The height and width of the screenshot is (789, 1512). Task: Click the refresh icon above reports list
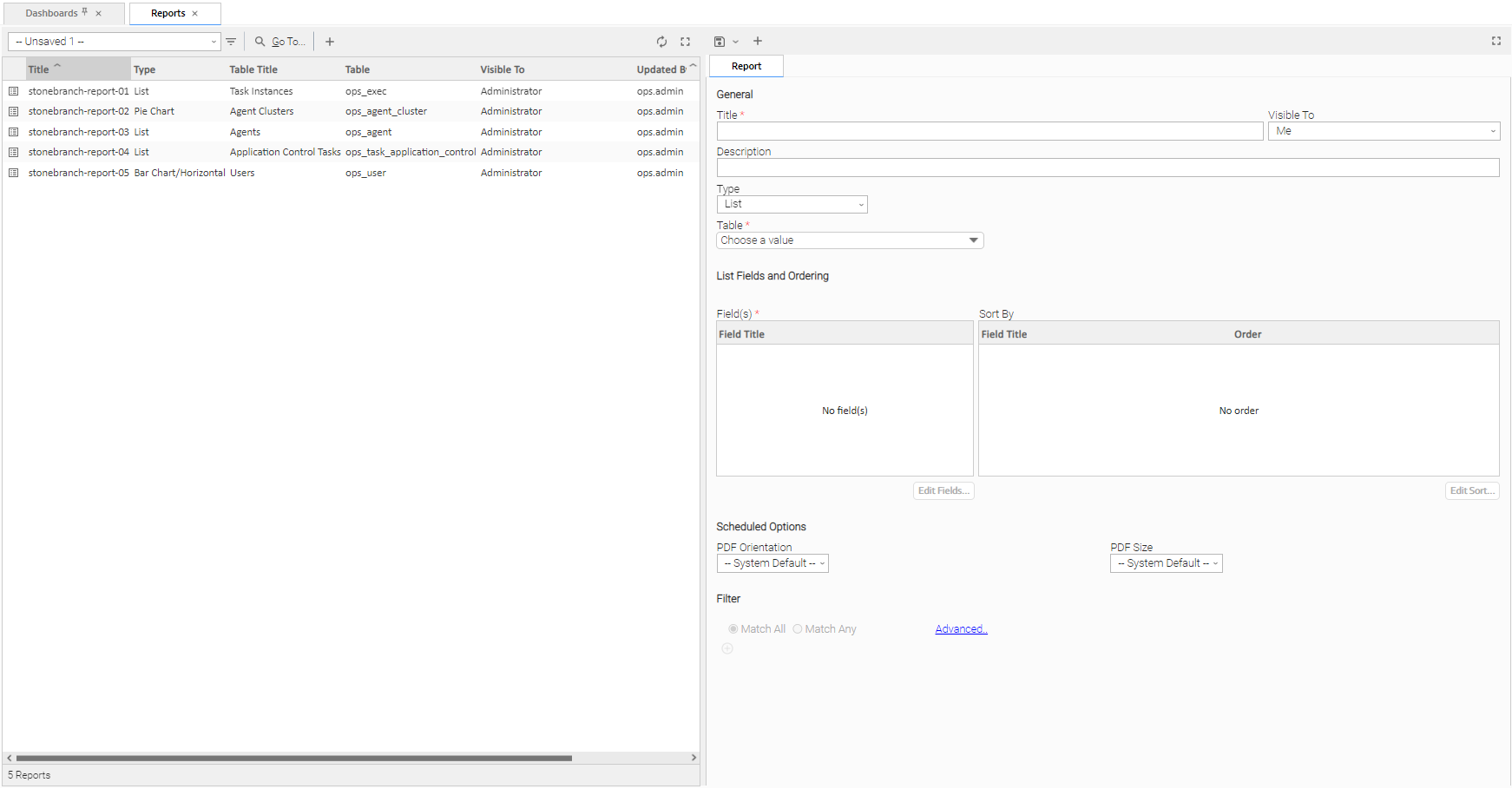point(661,42)
